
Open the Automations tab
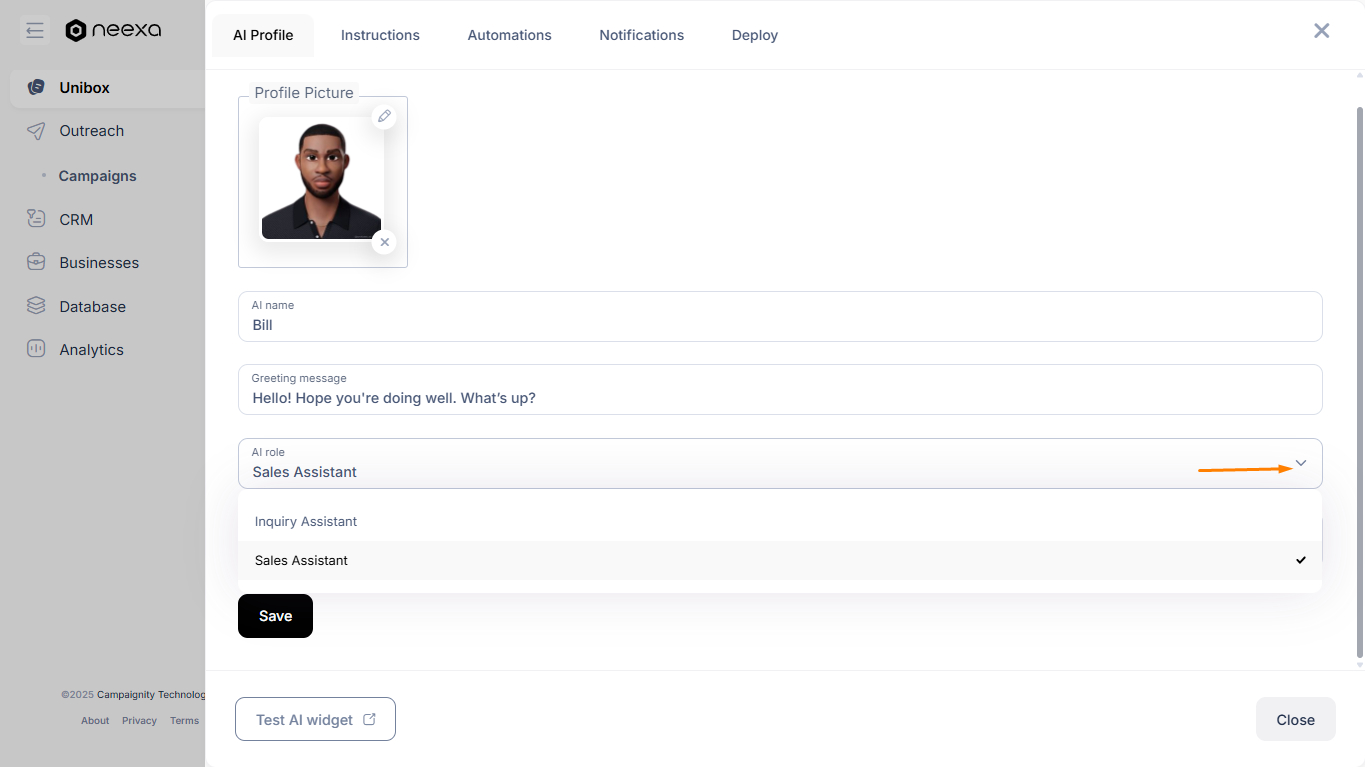(x=510, y=35)
